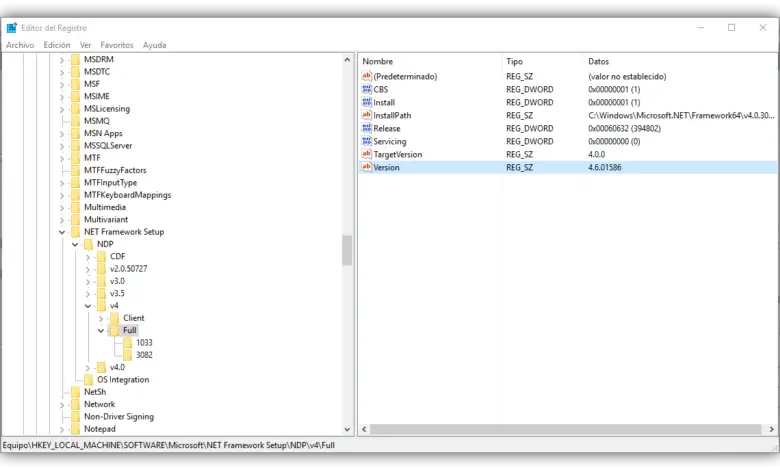Open the Favoritos menu

[117, 45]
